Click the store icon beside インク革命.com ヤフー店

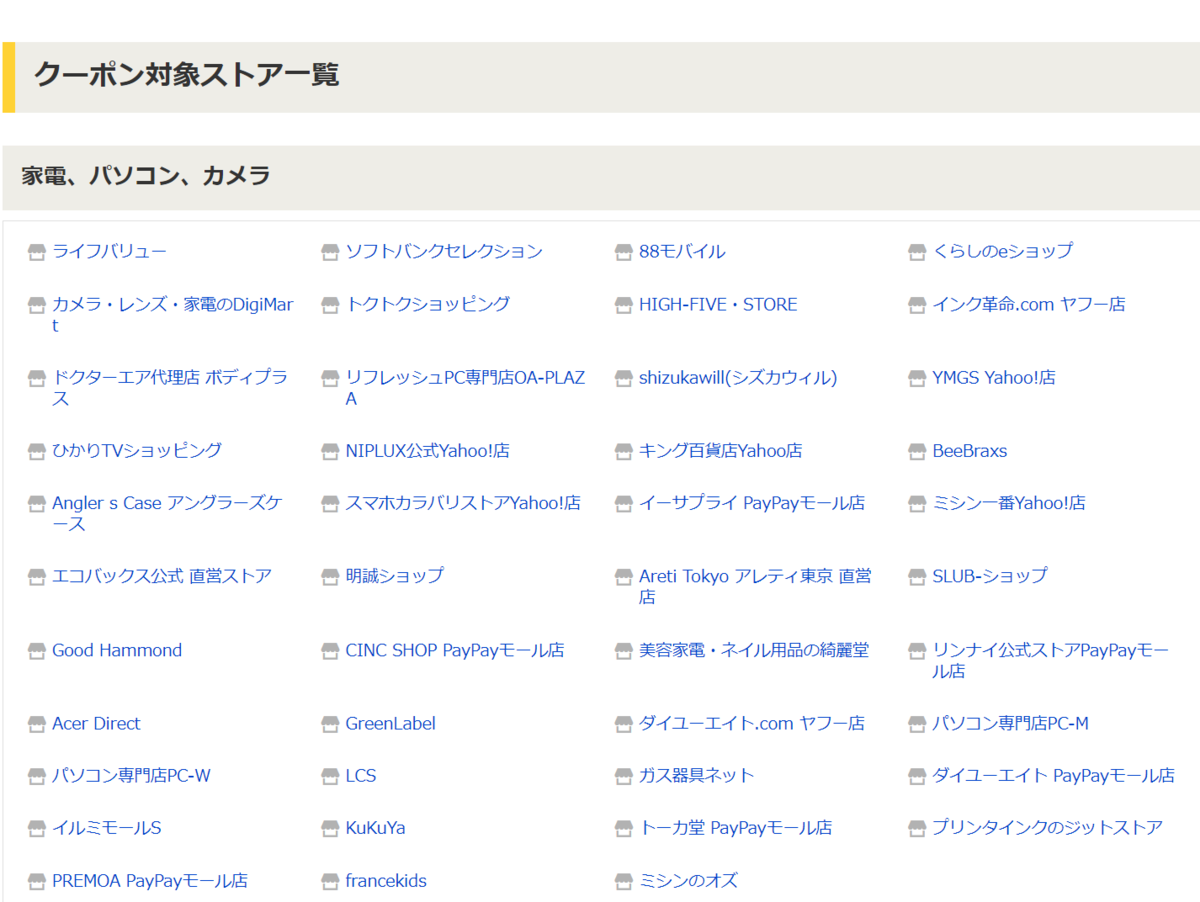(917, 305)
